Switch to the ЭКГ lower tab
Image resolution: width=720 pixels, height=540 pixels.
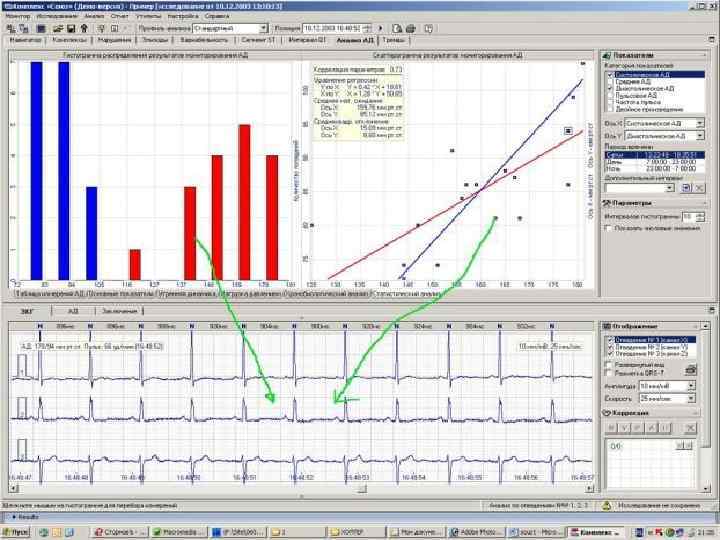click(x=27, y=311)
